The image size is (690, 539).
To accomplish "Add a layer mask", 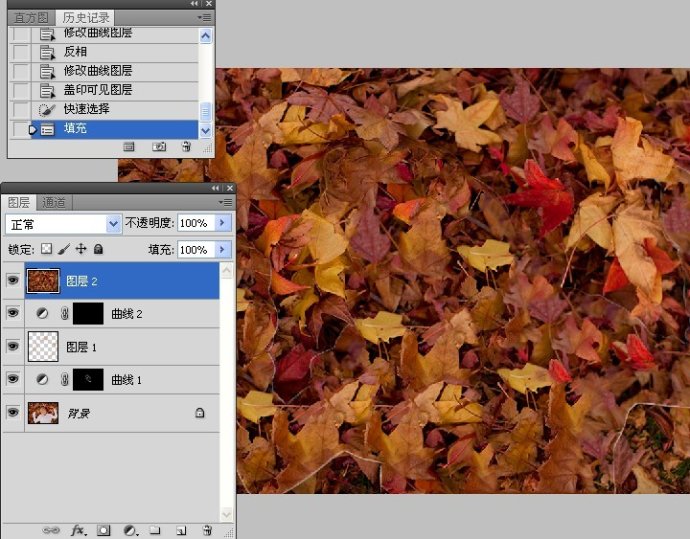I will click(104, 530).
